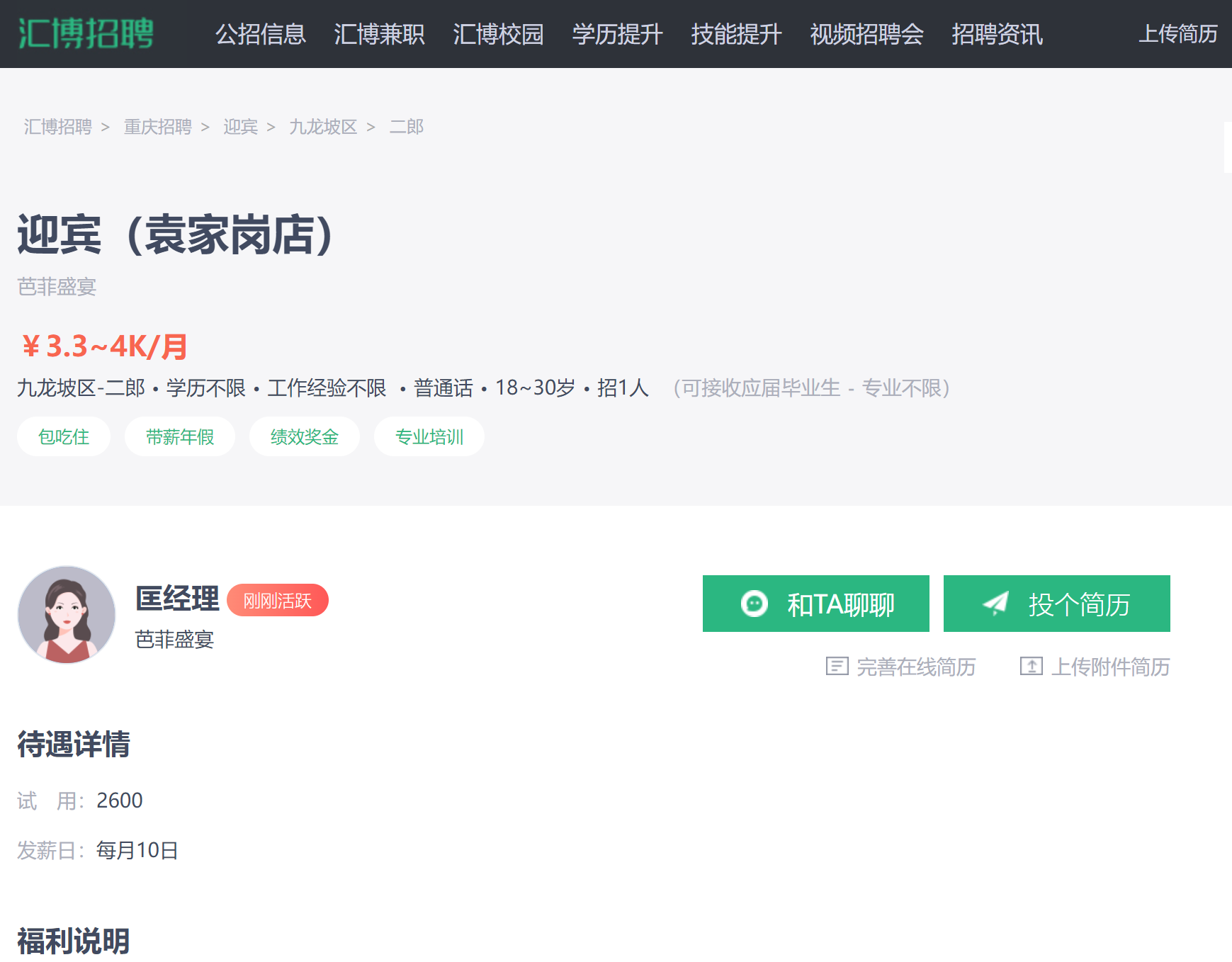Screen dimensions: 1232x962
Task: Open 学历提升 in the navigation bar
Action: 618,34
